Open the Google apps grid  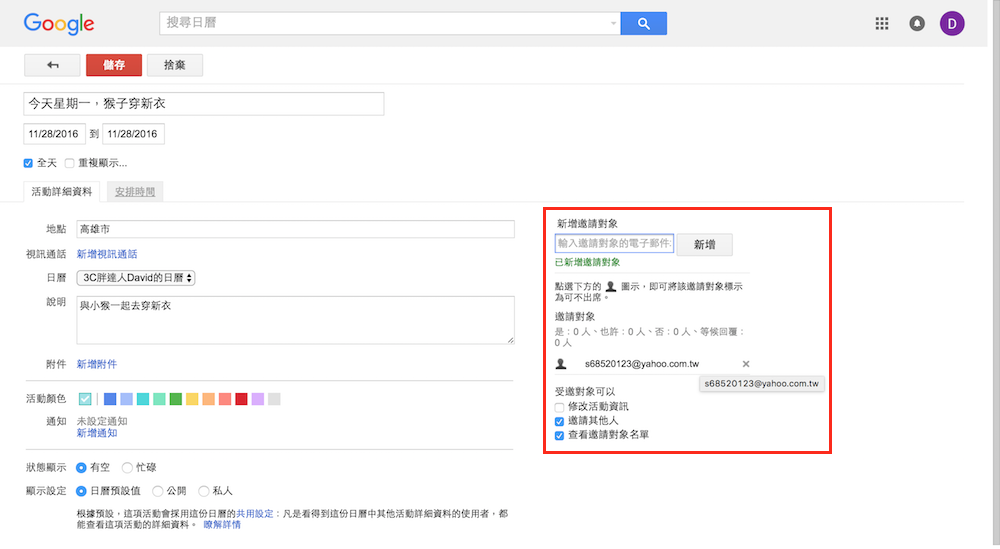tap(881, 24)
